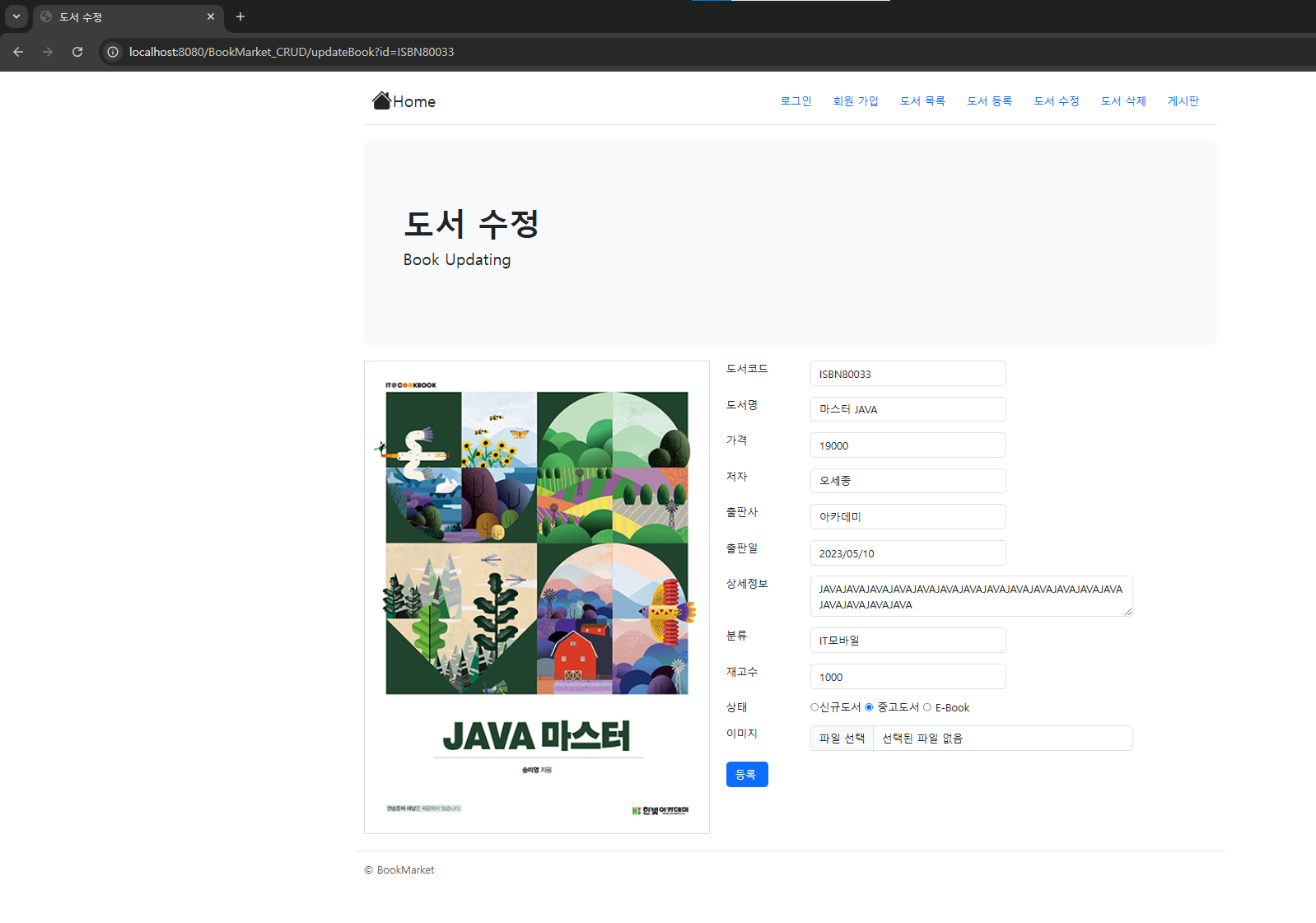The width and height of the screenshot is (1316, 923).
Task: Click the Home text link
Action: pos(414,101)
